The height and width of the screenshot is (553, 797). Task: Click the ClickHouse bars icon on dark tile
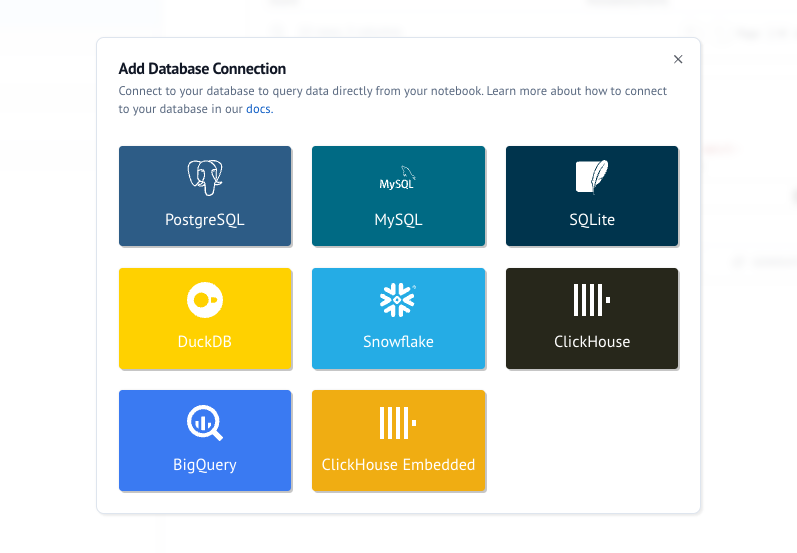click(x=592, y=300)
